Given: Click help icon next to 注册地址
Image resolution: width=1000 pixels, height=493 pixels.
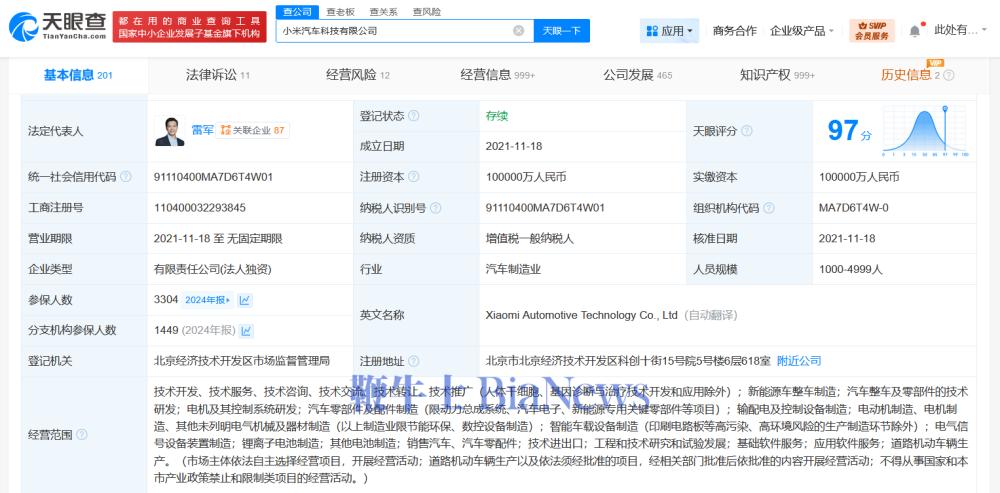Looking at the screenshot, I should [414, 361].
